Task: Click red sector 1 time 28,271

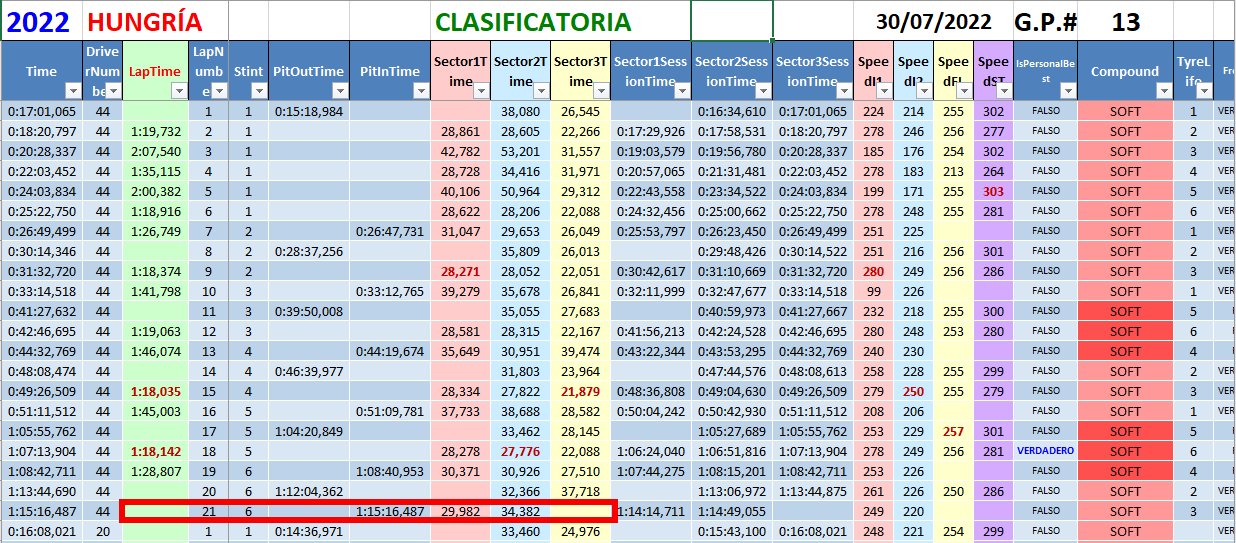Action: [461, 271]
